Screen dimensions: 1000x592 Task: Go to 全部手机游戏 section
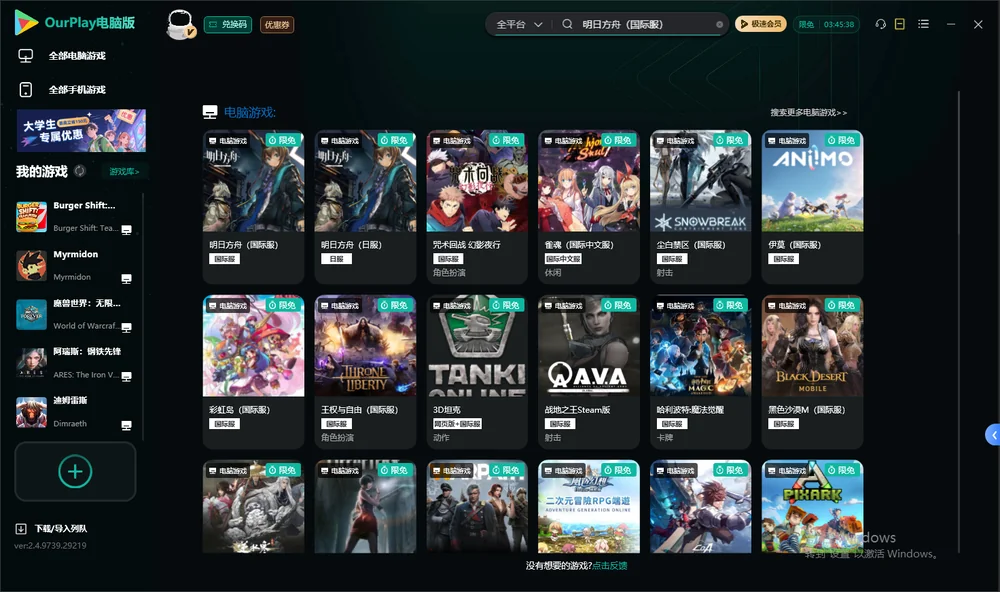coord(62,90)
